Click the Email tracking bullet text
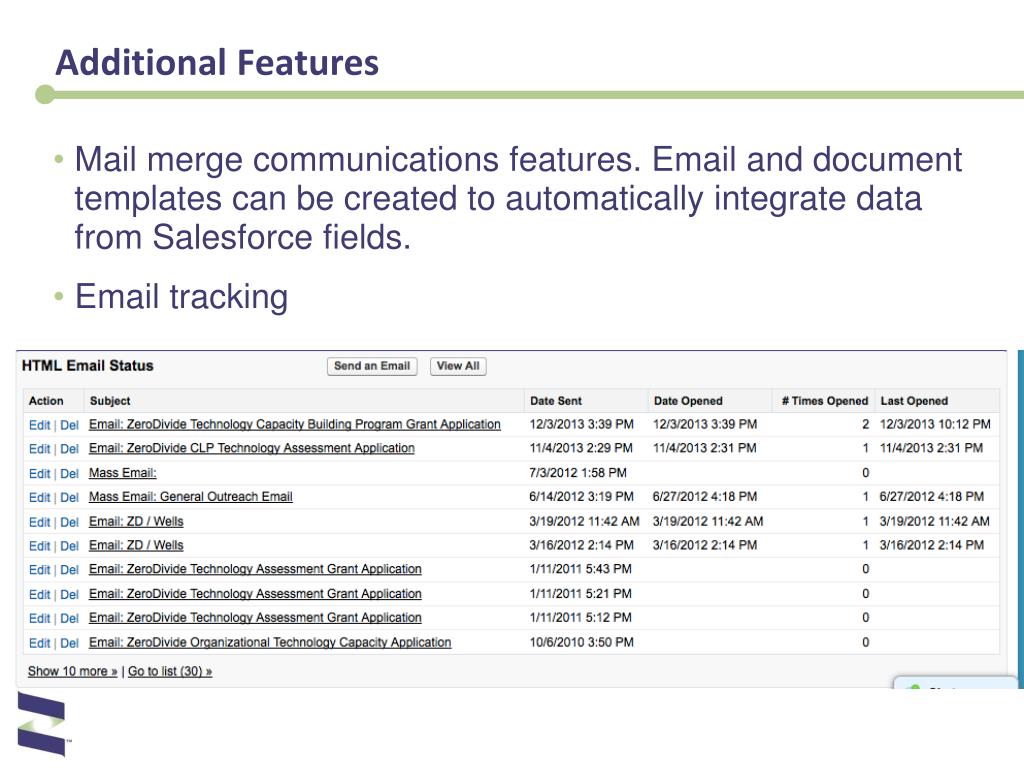This screenshot has width=1024, height=768. coord(182,296)
